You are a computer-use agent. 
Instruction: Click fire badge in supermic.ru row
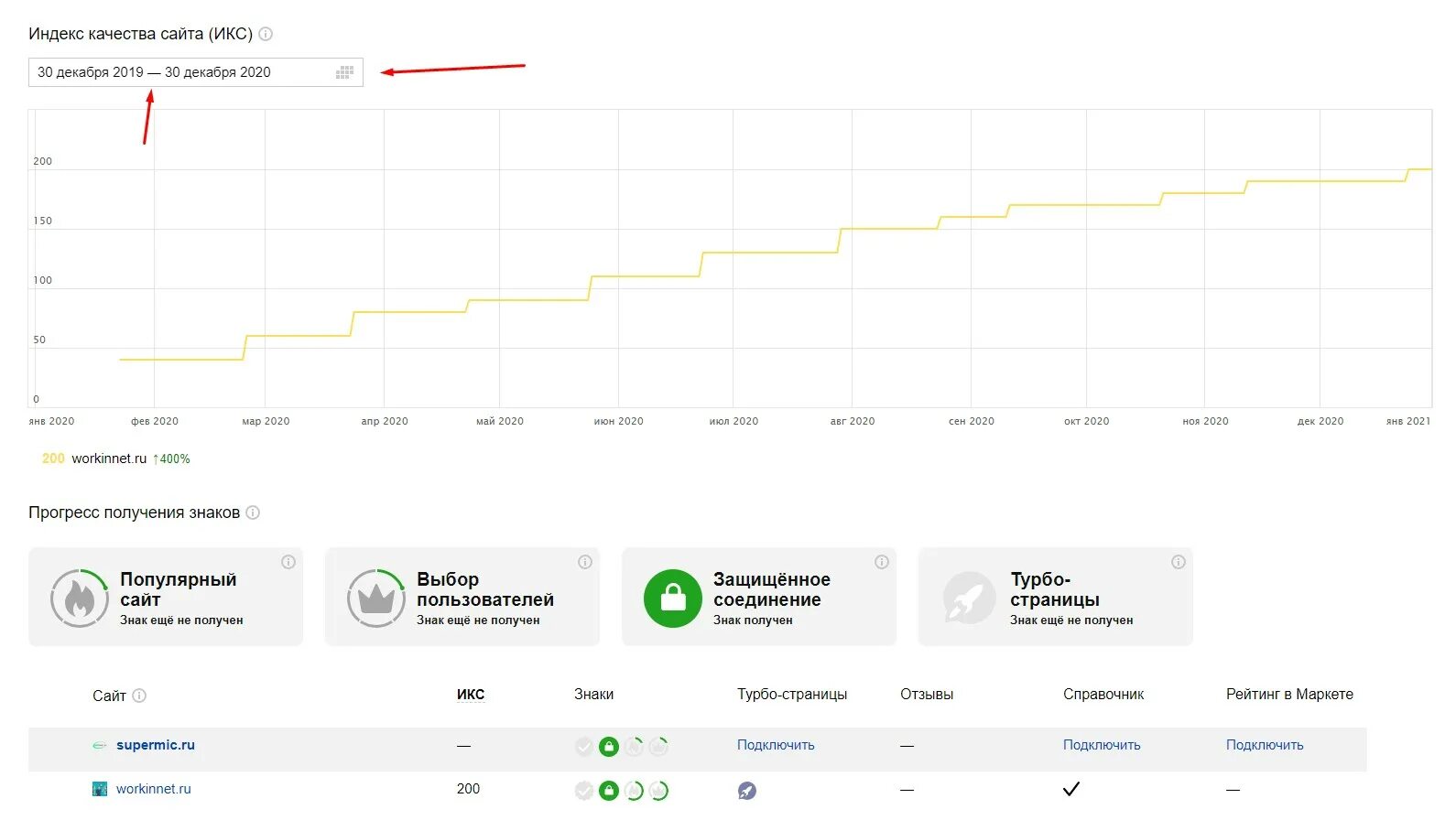click(634, 747)
